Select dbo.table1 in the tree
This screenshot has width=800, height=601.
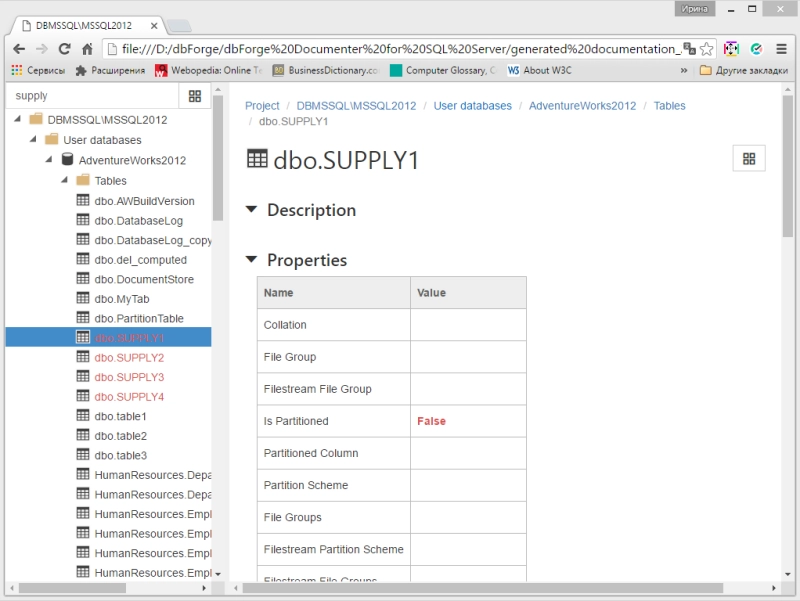(x=120, y=416)
